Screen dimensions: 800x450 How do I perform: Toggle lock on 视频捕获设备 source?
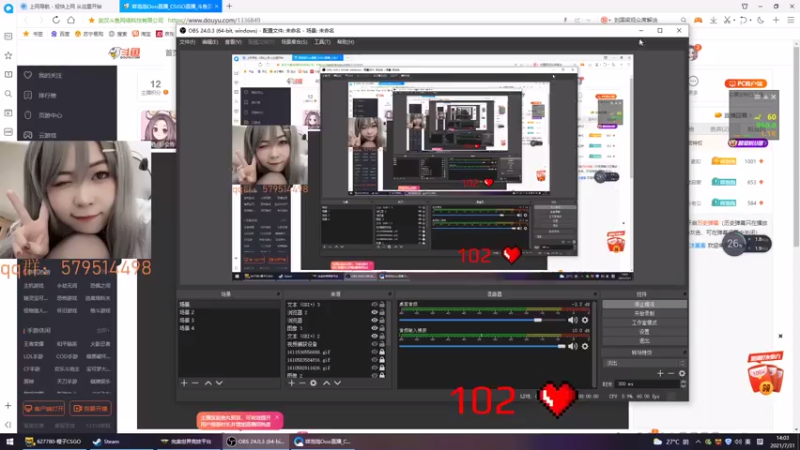(382, 344)
